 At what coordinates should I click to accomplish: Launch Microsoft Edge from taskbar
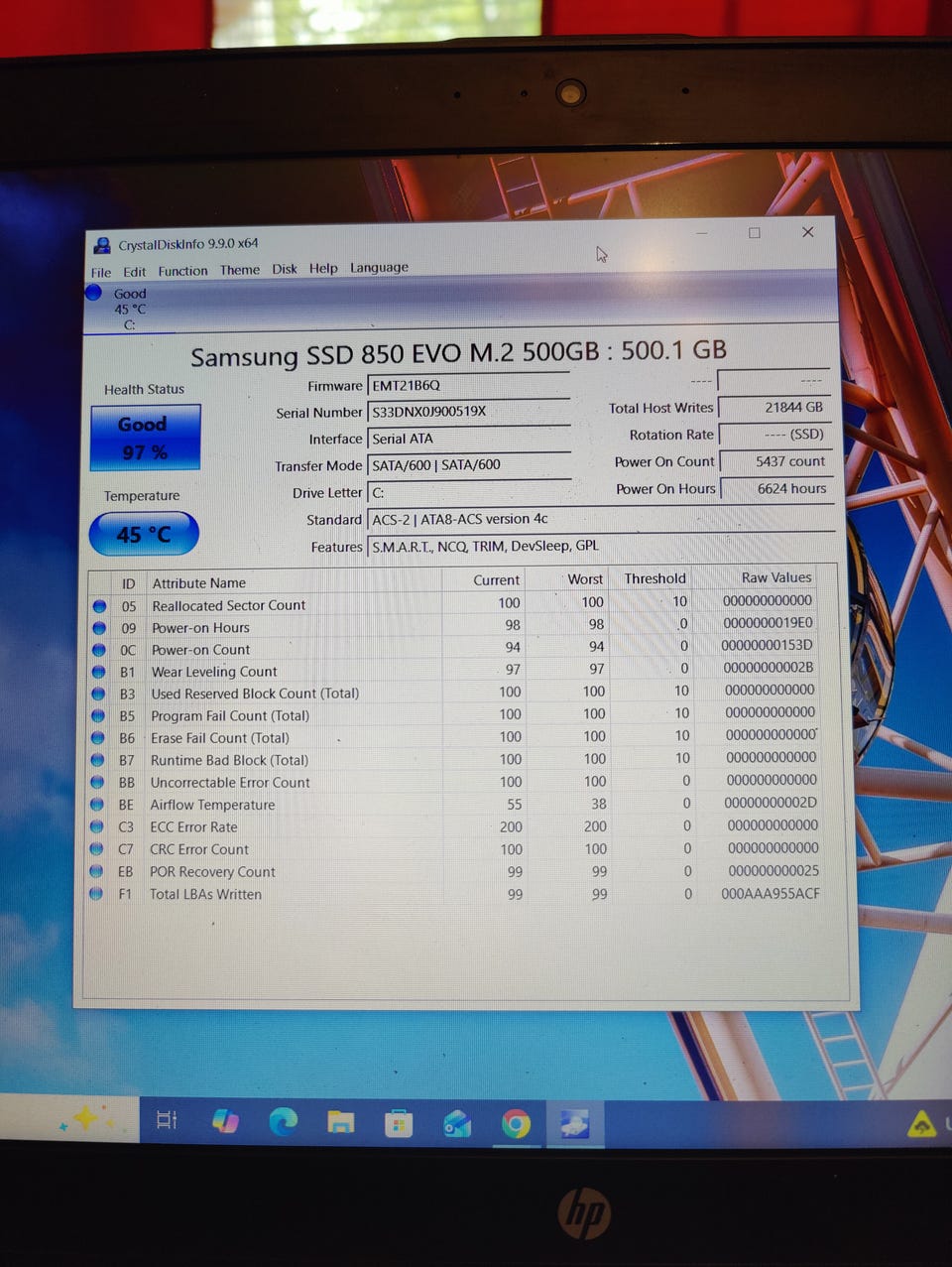pos(283,1121)
